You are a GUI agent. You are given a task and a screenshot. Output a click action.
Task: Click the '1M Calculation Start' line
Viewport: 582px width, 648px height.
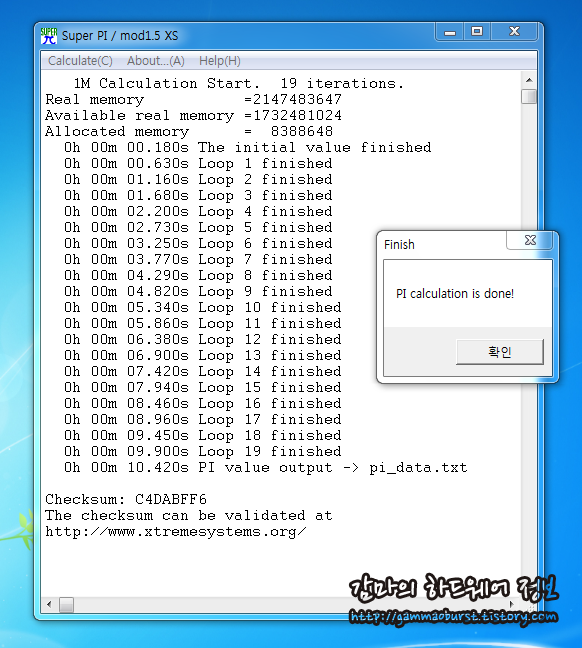point(239,83)
